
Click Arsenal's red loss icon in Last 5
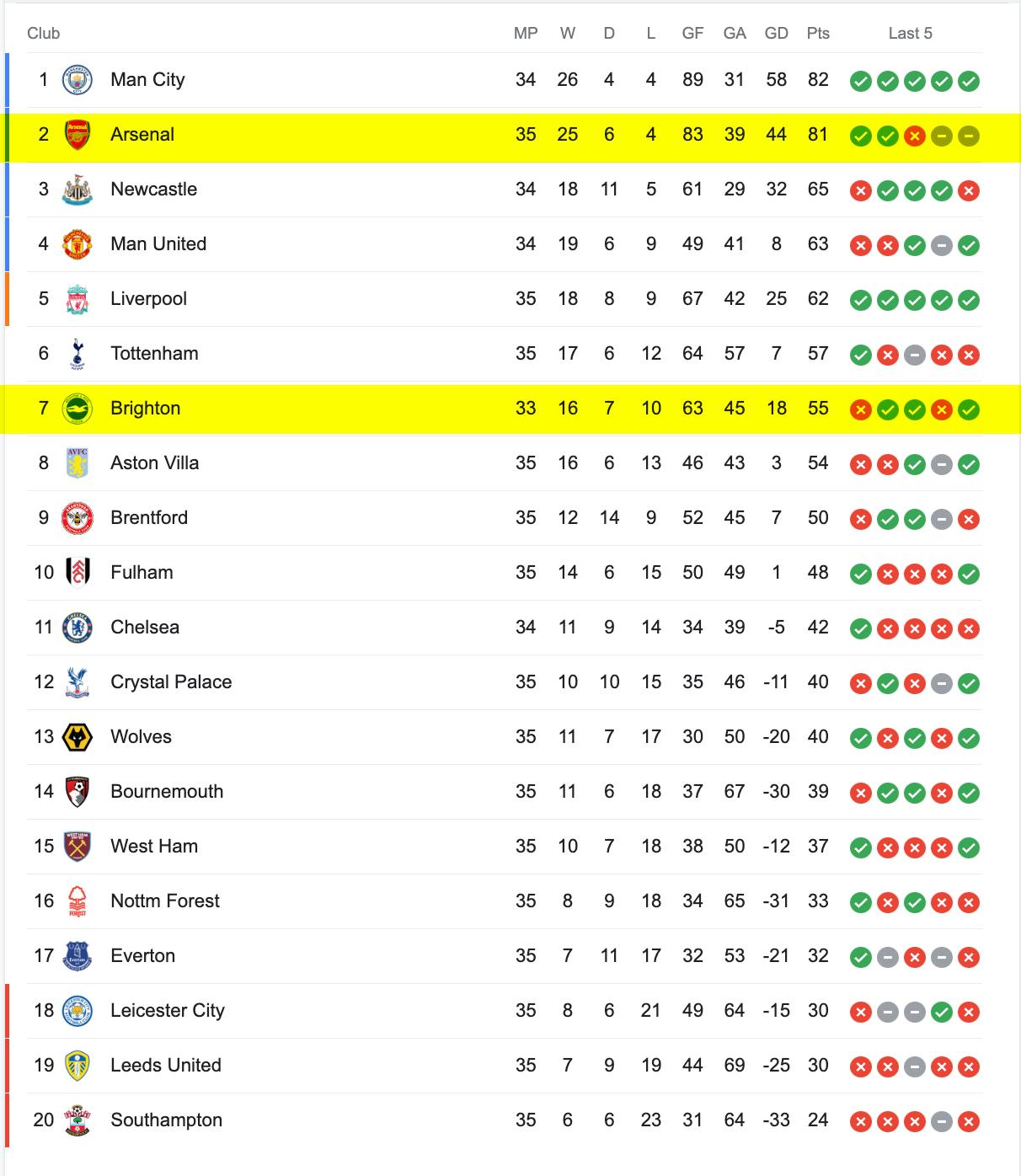(x=914, y=136)
